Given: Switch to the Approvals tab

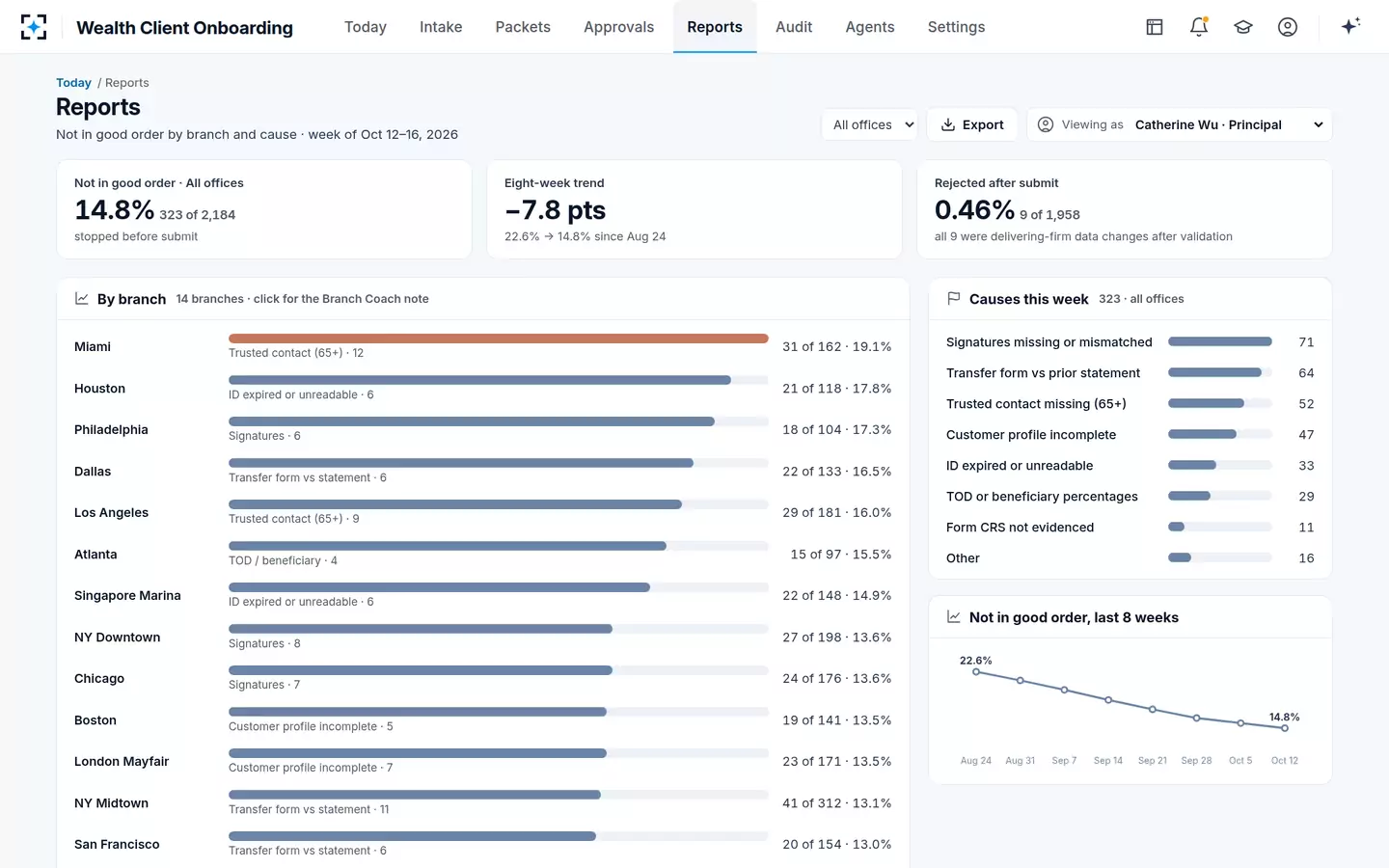Looking at the screenshot, I should [x=619, y=27].
